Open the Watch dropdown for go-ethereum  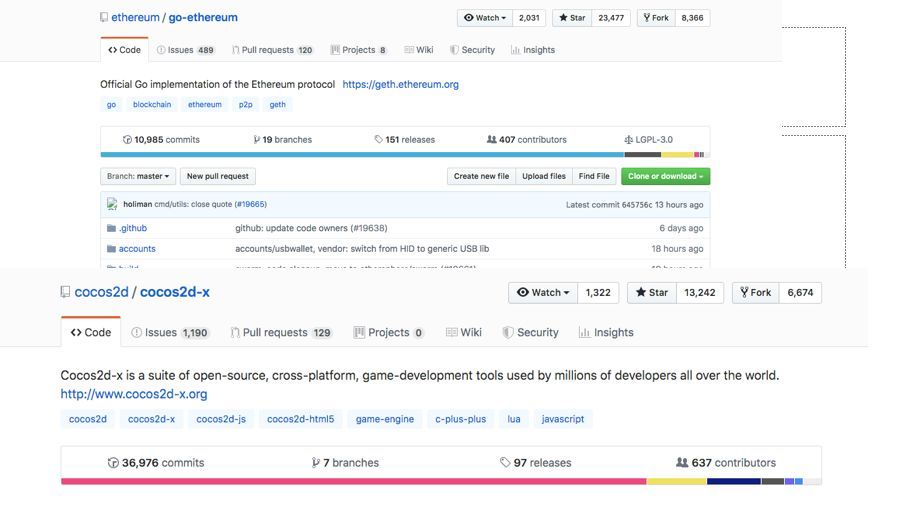[x=485, y=18]
